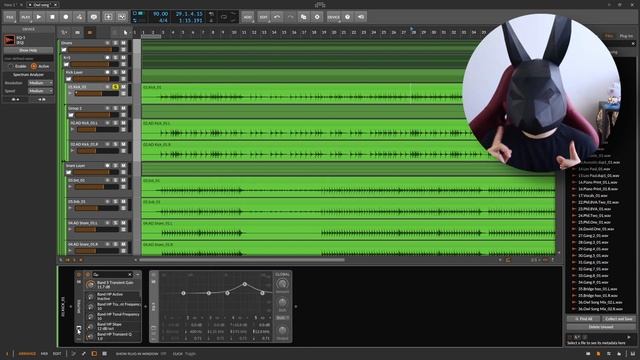
Task: Click the gear-shaped icon in toolbar
Action: coord(317,17)
